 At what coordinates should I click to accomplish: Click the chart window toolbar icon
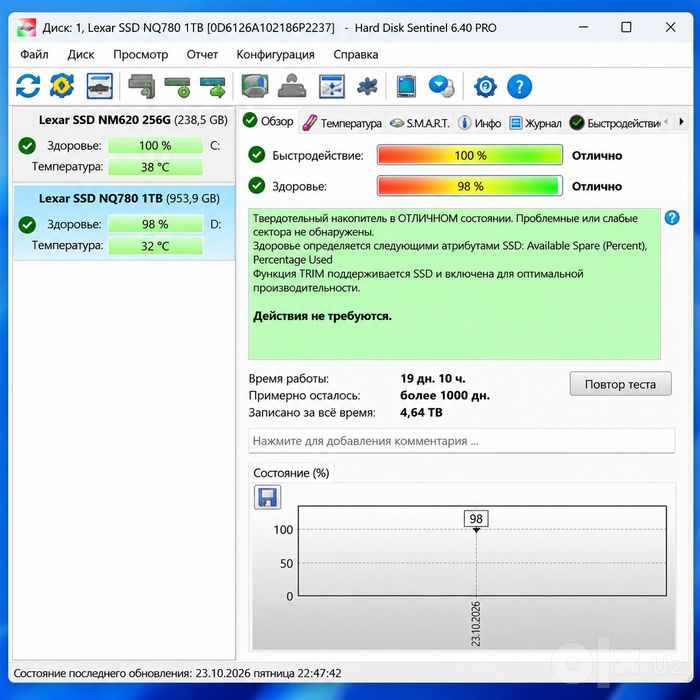click(332, 86)
